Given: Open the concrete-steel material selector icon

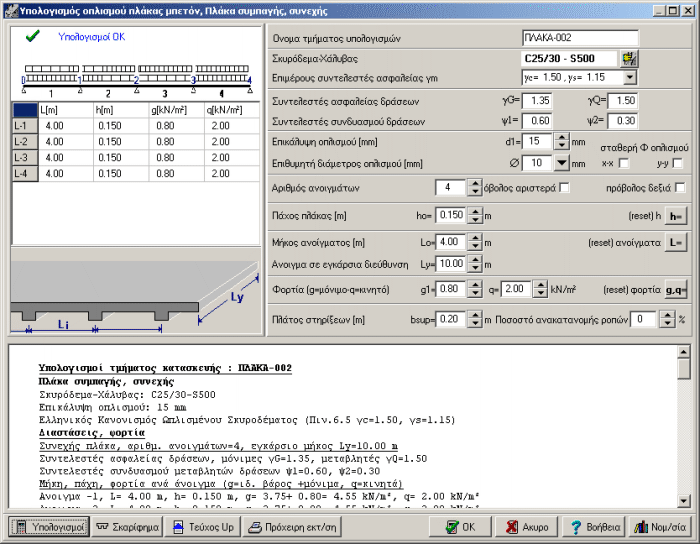Looking at the screenshot, I should [x=629, y=58].
